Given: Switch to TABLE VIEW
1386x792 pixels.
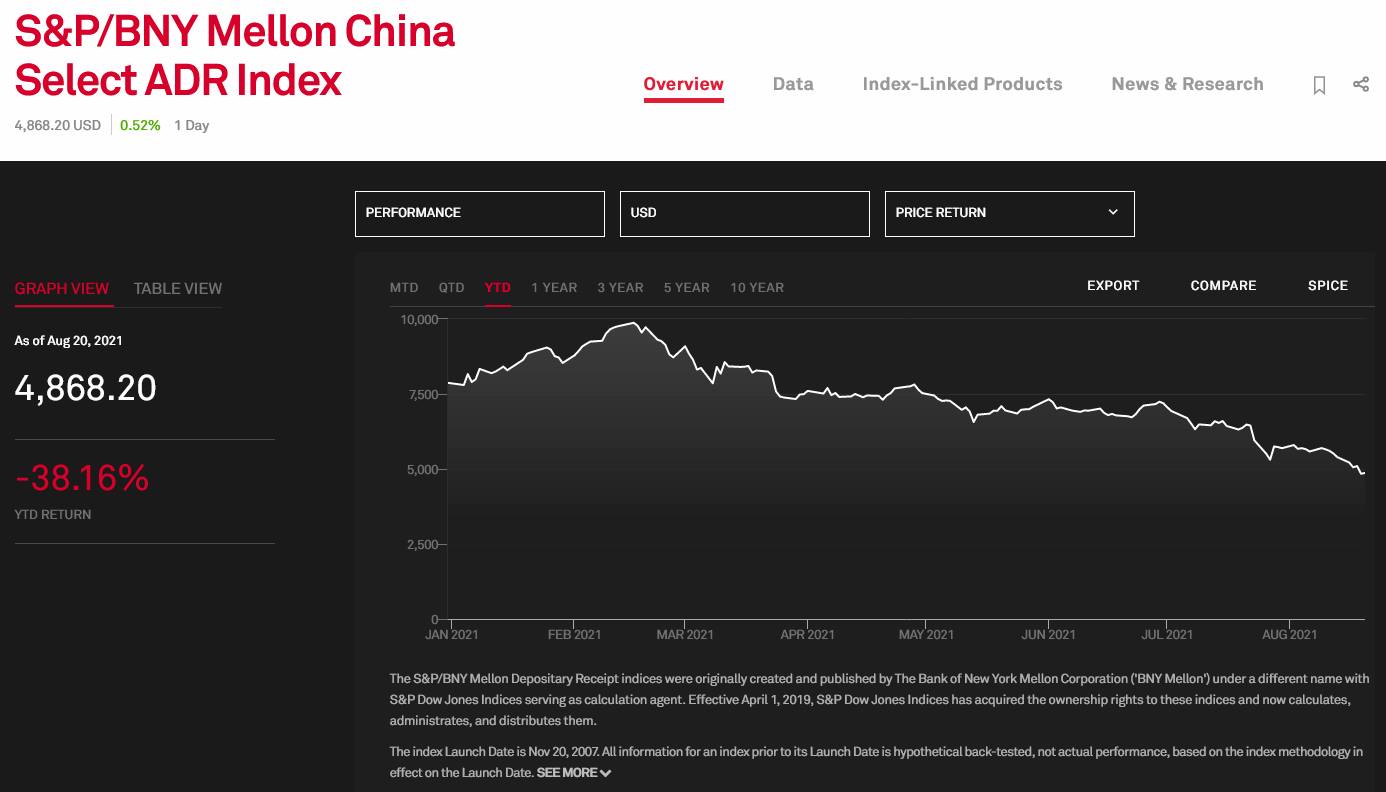Looking at the screenshot, I should (178, 288).
